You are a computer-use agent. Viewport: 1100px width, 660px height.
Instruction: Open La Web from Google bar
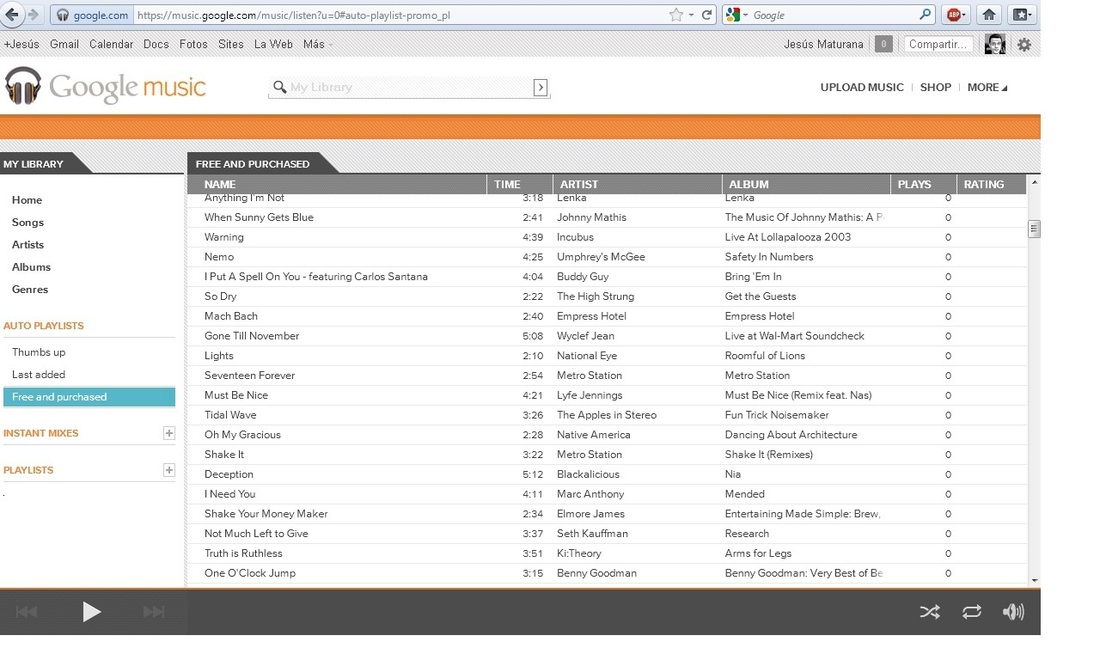[273, 44]
